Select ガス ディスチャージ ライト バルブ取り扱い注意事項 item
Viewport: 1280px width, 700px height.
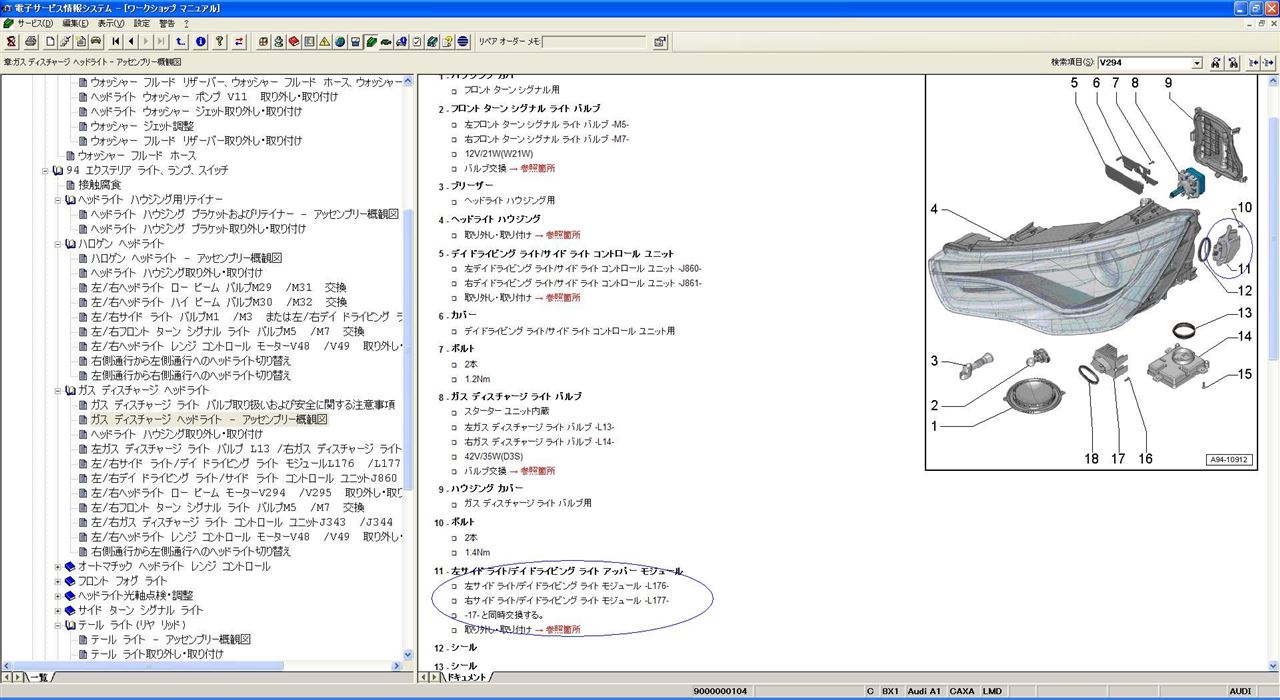pyautogui.click(x=242, y=405)
